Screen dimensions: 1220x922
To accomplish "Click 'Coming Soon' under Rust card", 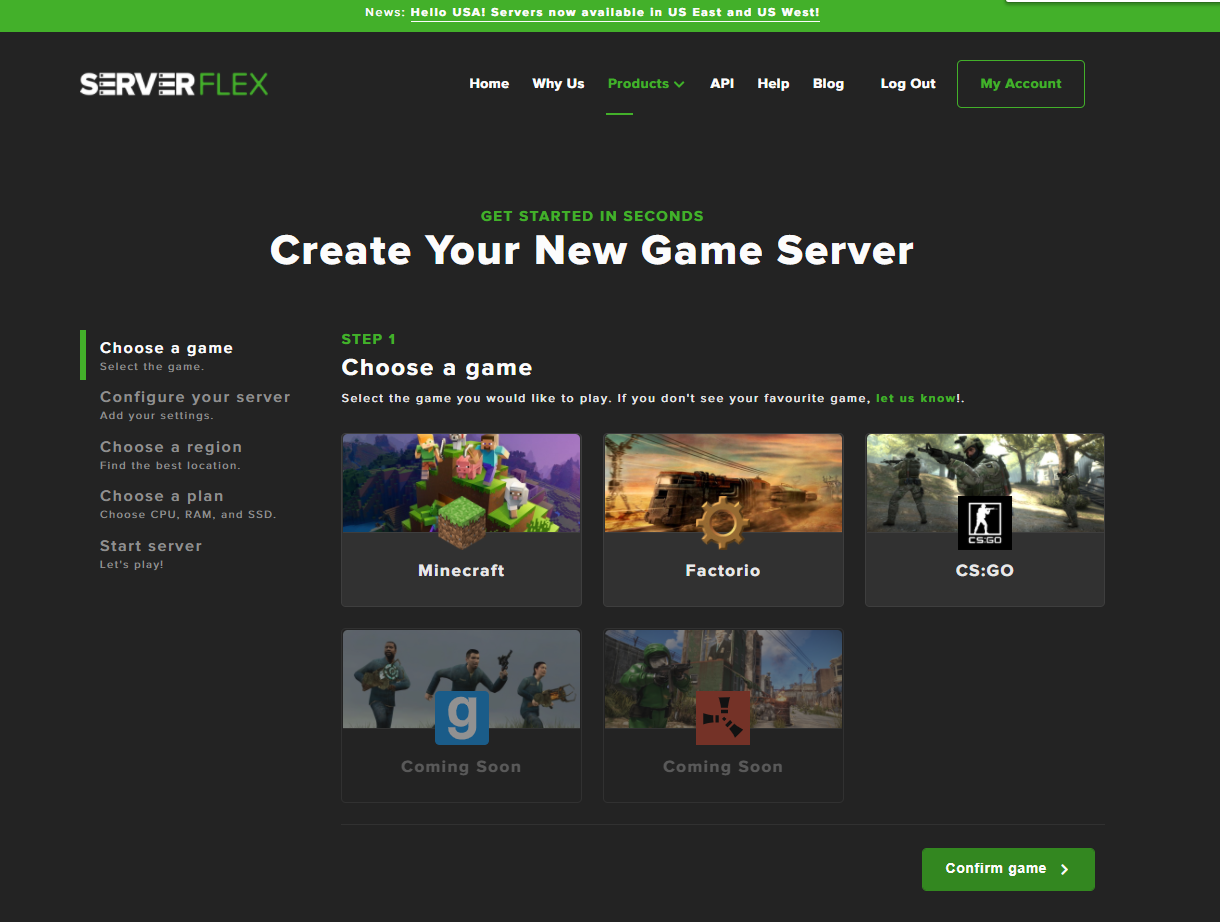I will tap(723, 767).
